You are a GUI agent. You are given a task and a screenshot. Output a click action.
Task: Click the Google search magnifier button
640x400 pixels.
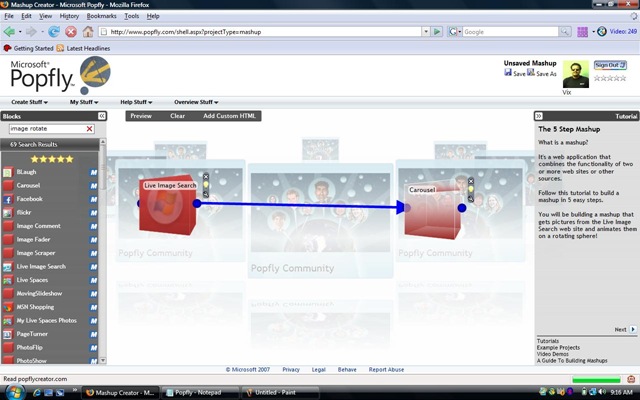(x=565, y=31)
